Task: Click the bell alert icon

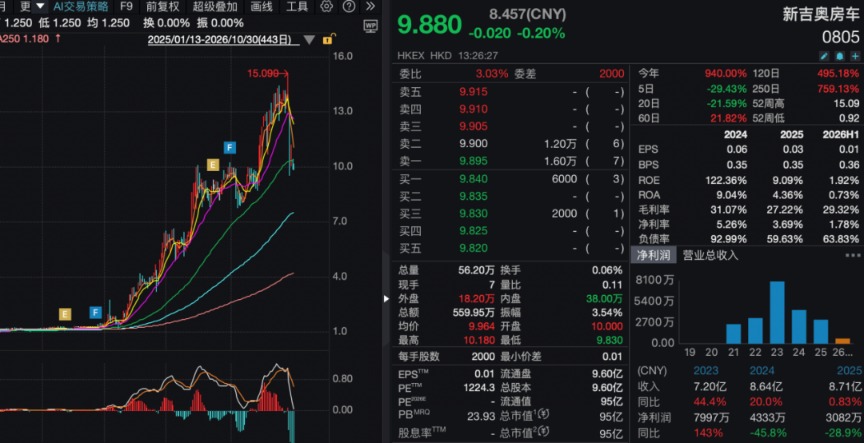Action: pyautogui.click(x=840, y=56)
